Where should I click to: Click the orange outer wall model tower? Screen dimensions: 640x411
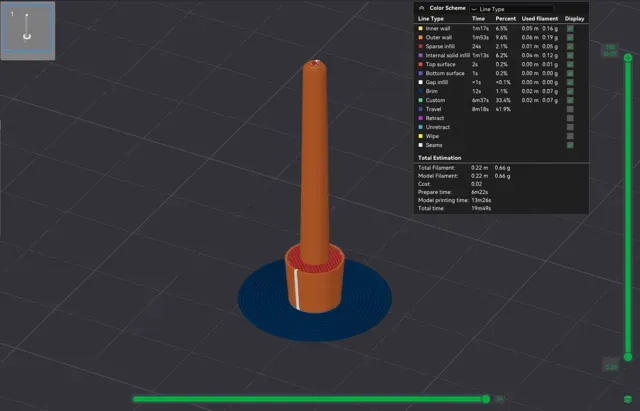(315, 163)
